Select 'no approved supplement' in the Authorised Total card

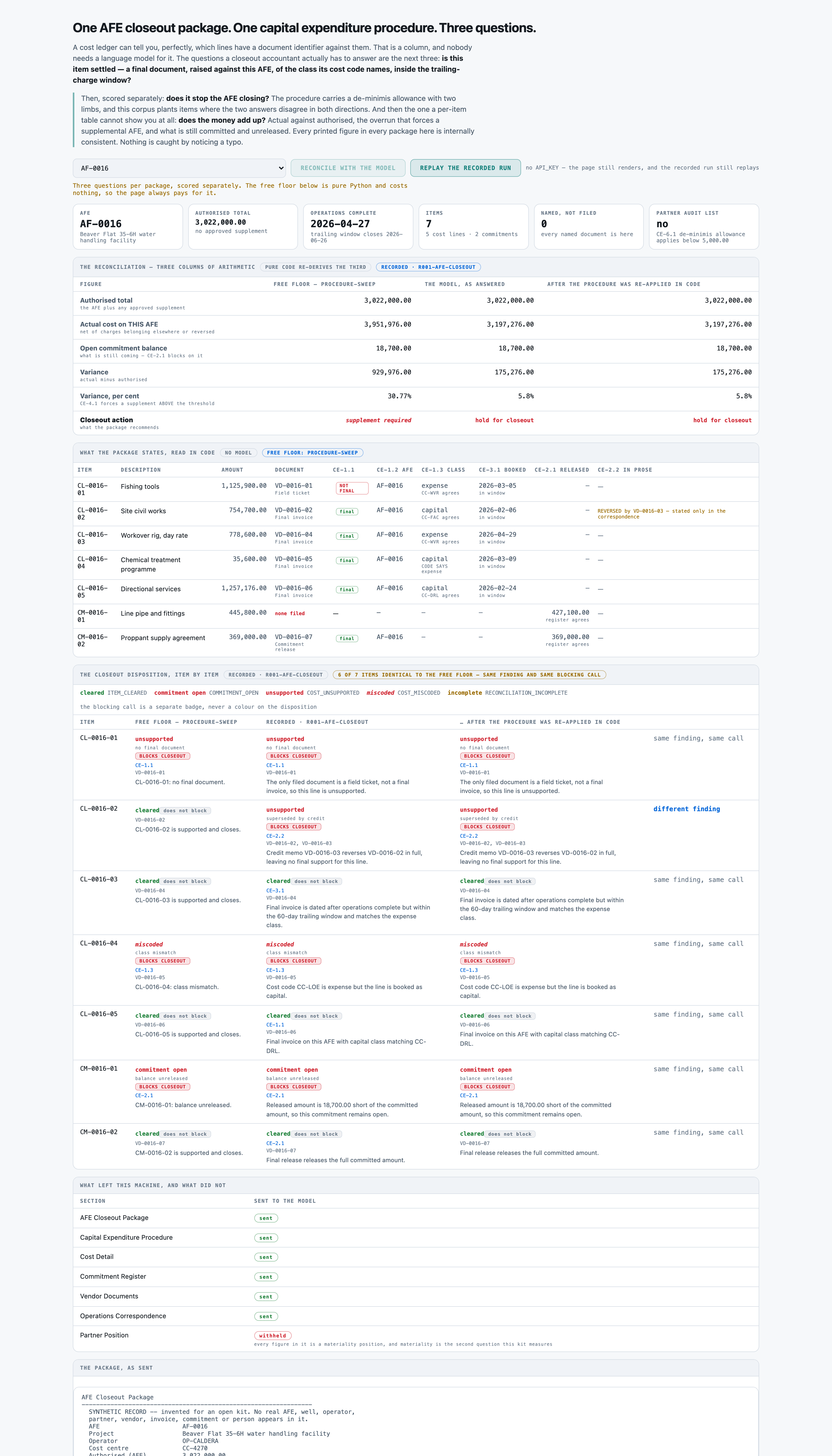tap(231, 231)
